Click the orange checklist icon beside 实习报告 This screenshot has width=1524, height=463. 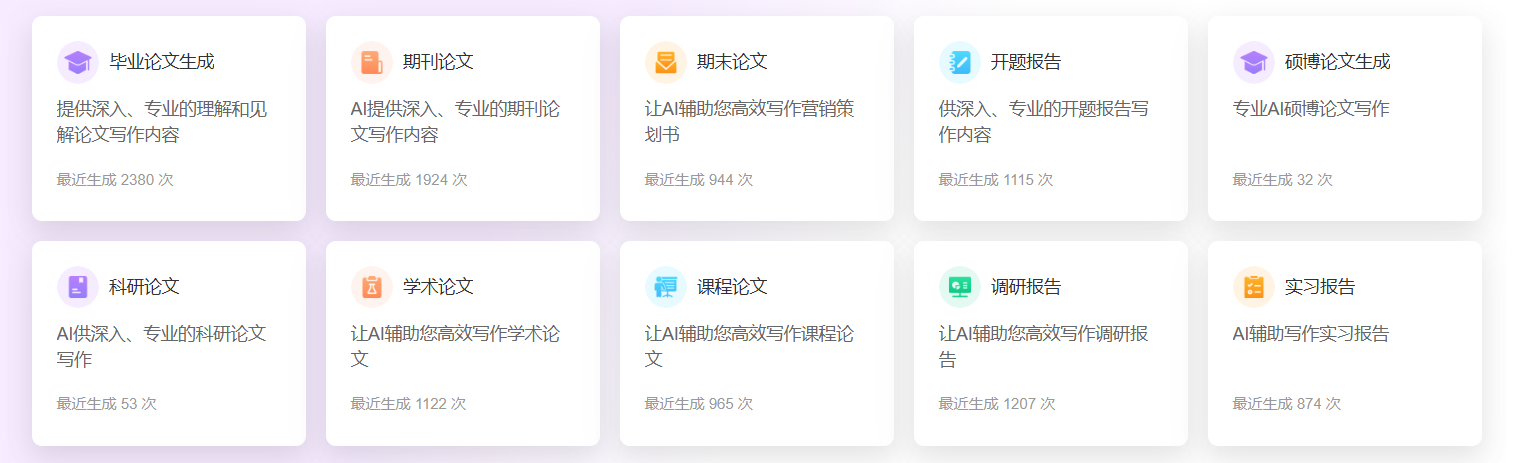coord(1253,287)
